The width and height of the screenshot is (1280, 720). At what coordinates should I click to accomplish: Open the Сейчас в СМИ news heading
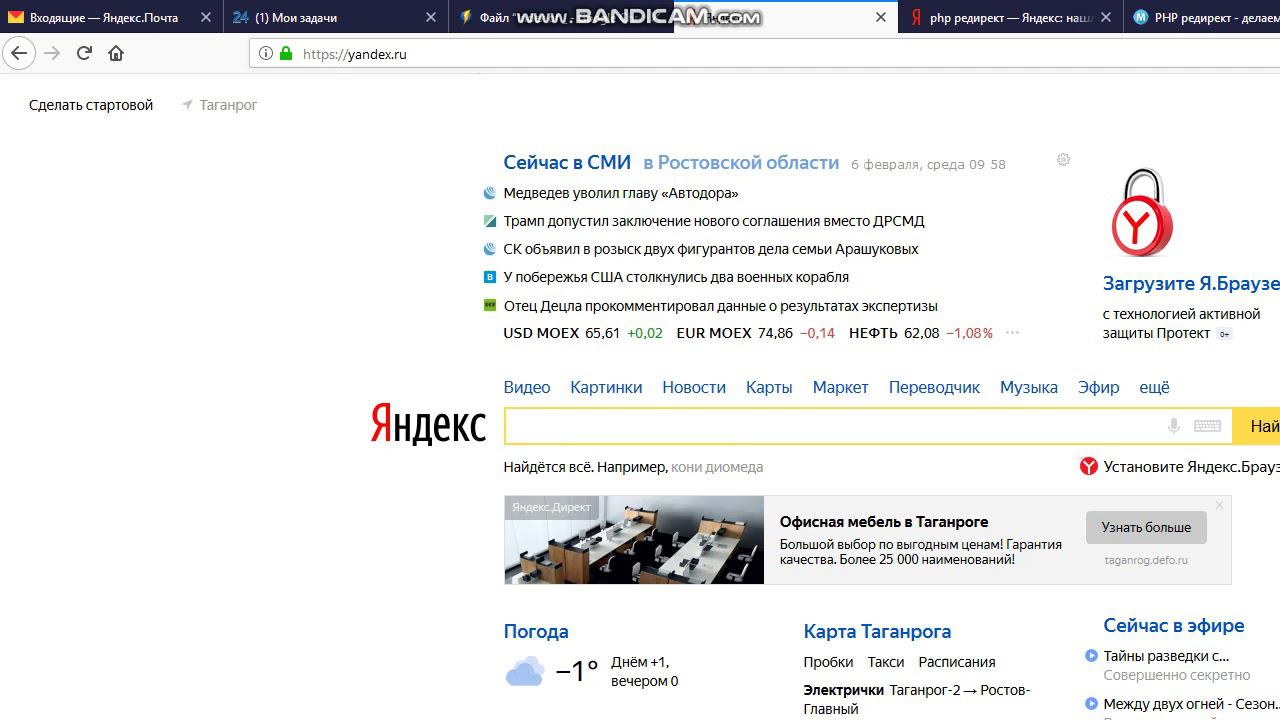pyautogui.click(x=567, y=162)
